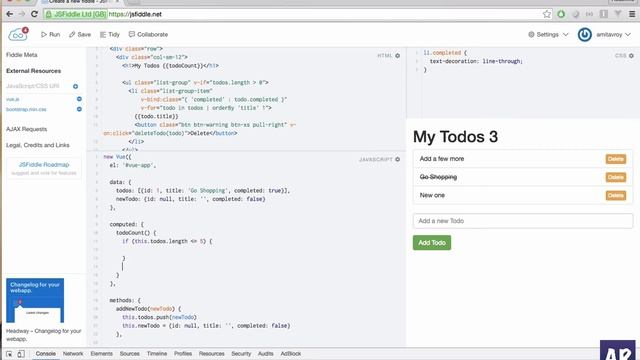The width and height of the screenshot is (640, 360).
Task: Switch to the Console tab
Action: [45, 353]
